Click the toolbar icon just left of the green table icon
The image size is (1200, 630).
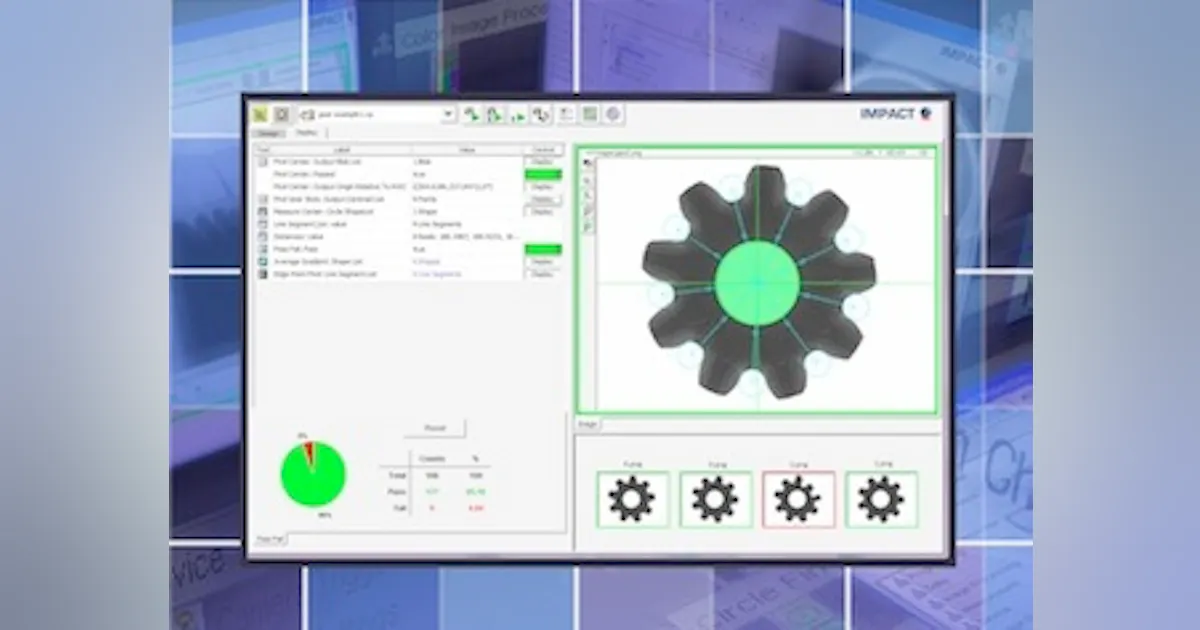(x=566, y=114)
